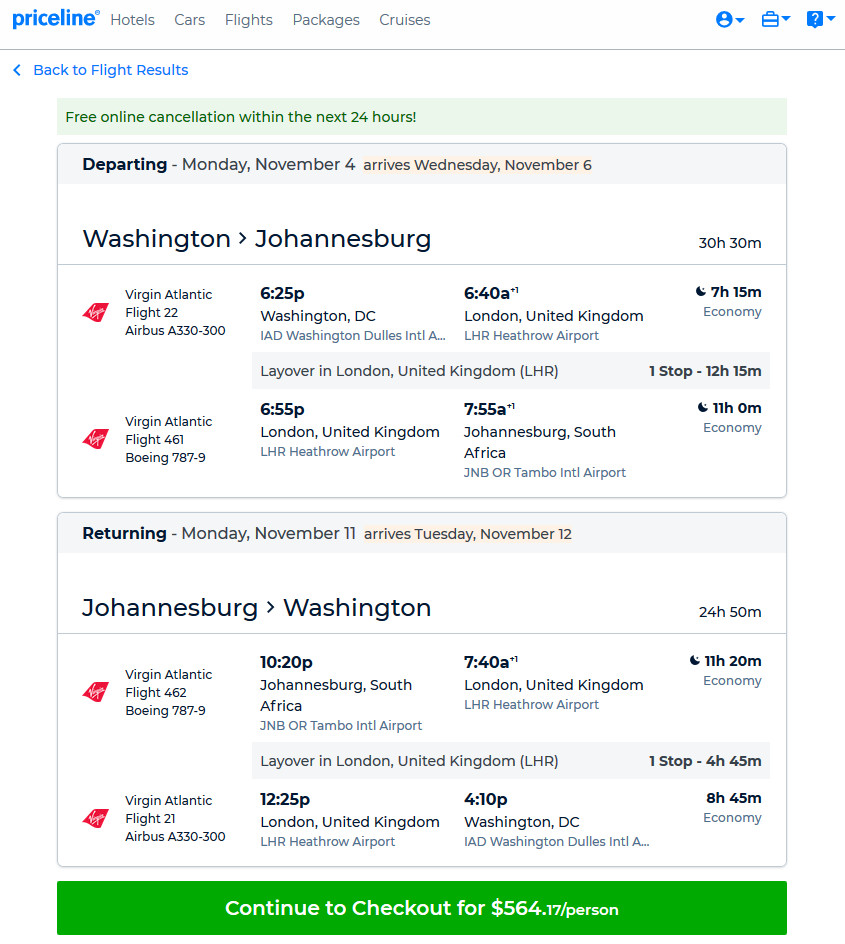This screenshot has width=845, height=944.
Task: Open the Cars tab
Action: tap(190, 20)
